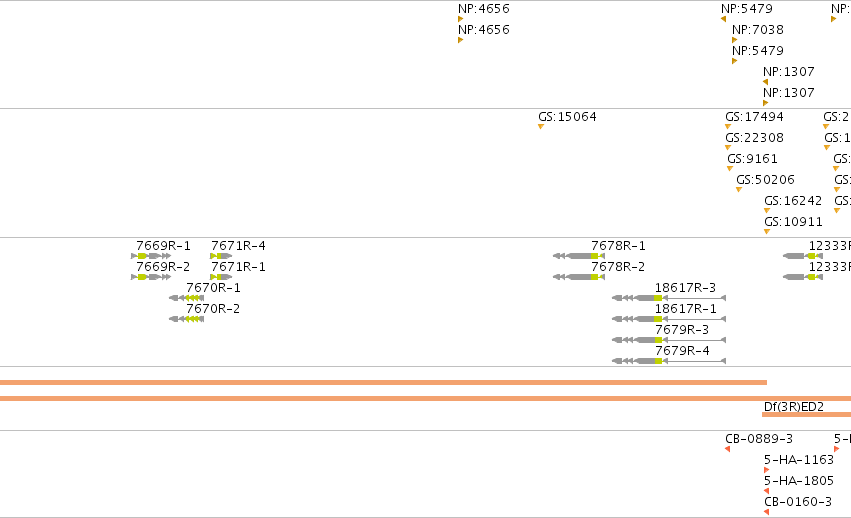
Task: Click the 7678R-1 transcript glyph
Action: click(579, 256)
